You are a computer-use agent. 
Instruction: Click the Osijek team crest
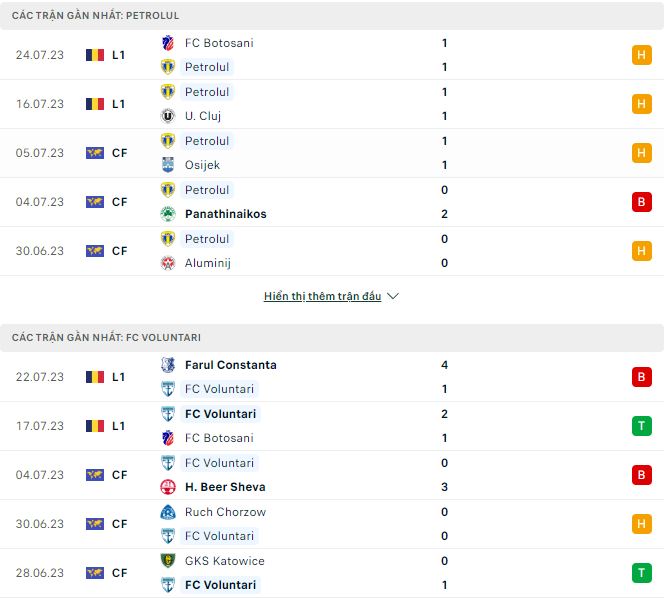coord(167,165)
